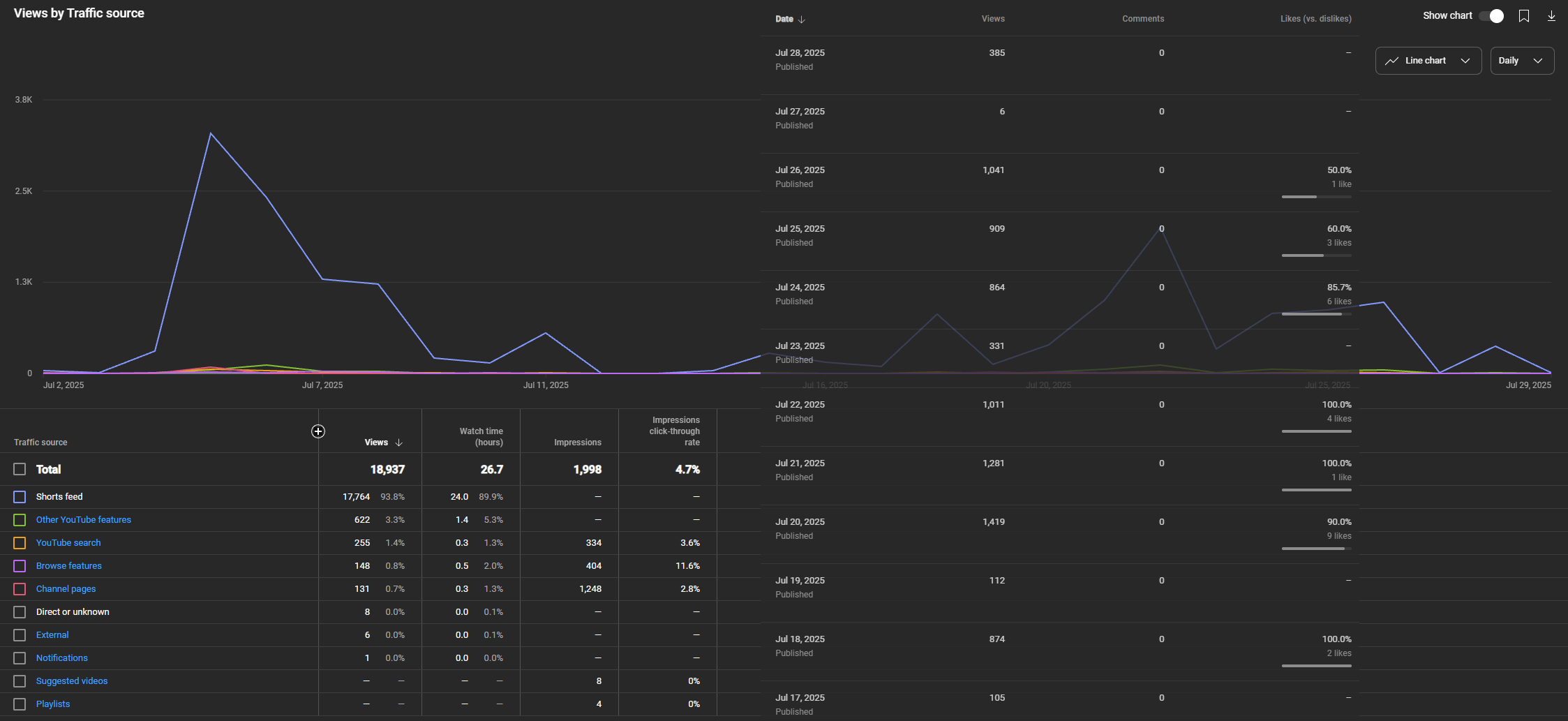The width and height of the screenshot is (1568, 721).
Task: Toggle the Channel pages checkbox
Action: (20, 589)
